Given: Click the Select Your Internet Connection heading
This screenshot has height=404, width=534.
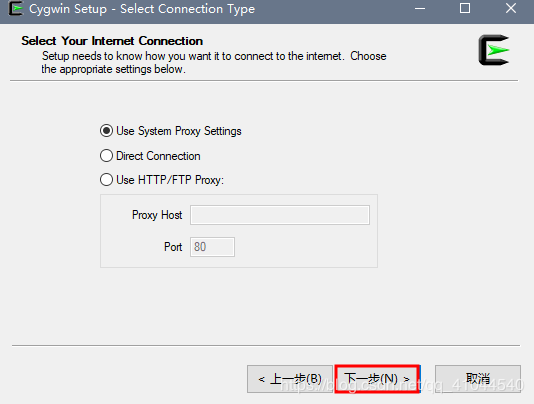Looking at the screenshot, I should 112,41.
